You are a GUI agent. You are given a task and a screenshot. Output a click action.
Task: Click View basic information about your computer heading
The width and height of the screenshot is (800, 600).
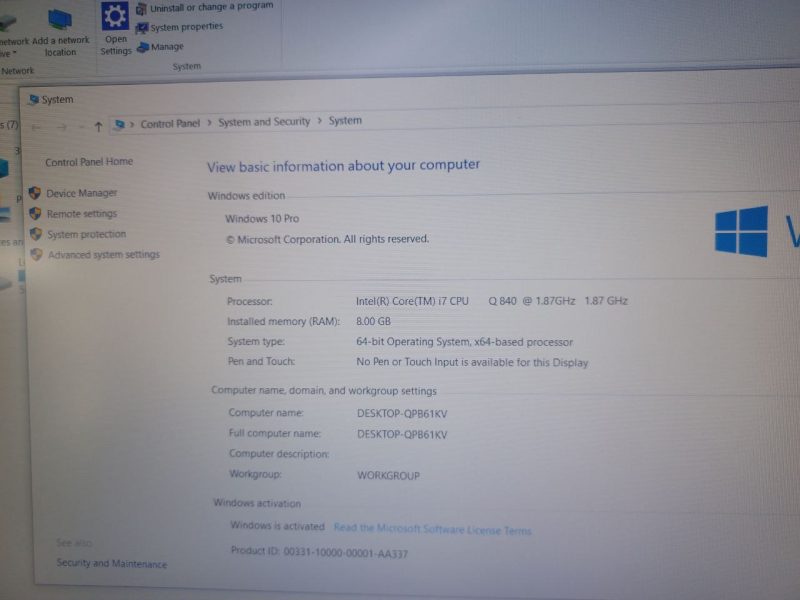pyautogui.click(x=343, y=166)
